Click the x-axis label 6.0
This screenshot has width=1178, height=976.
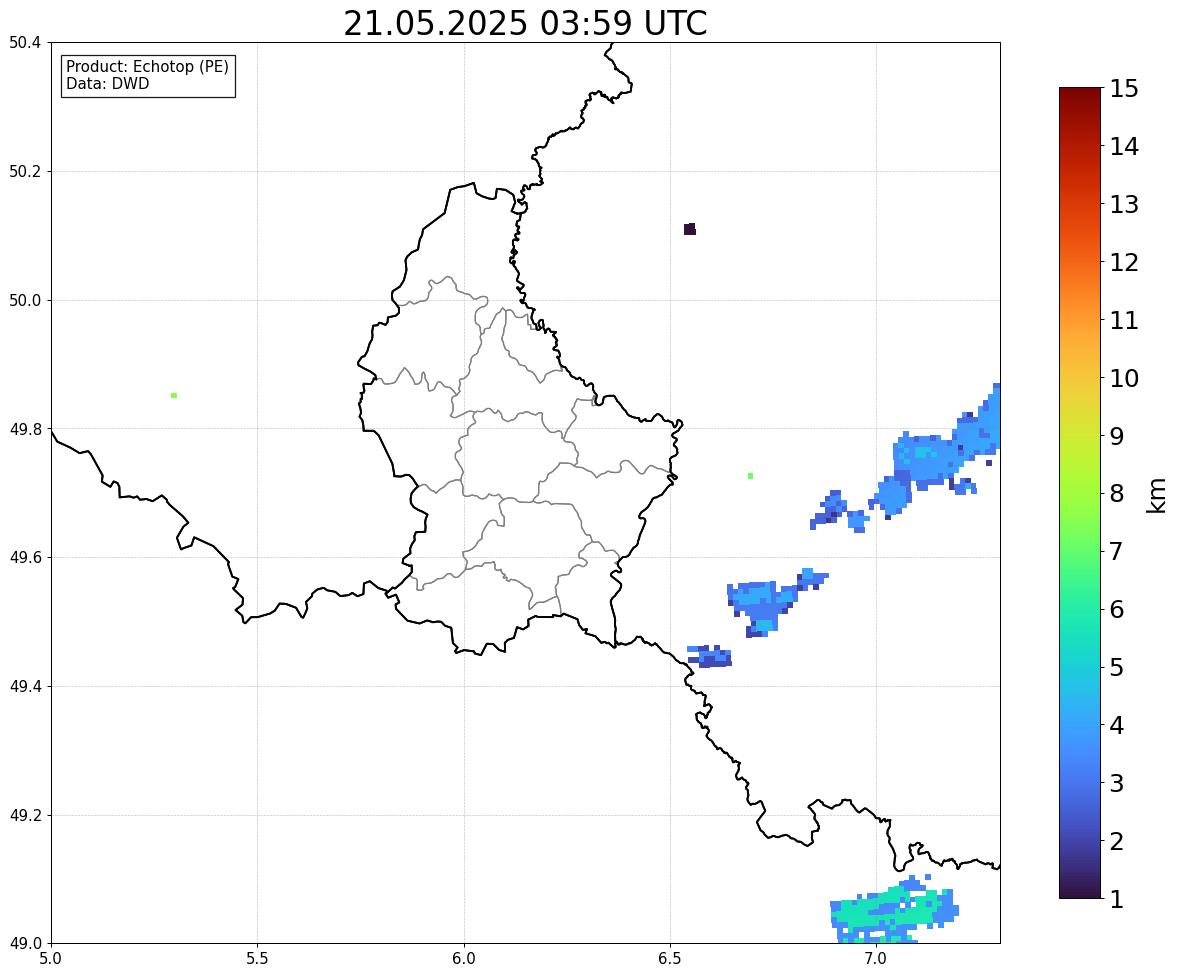click(x=464, y=959)
